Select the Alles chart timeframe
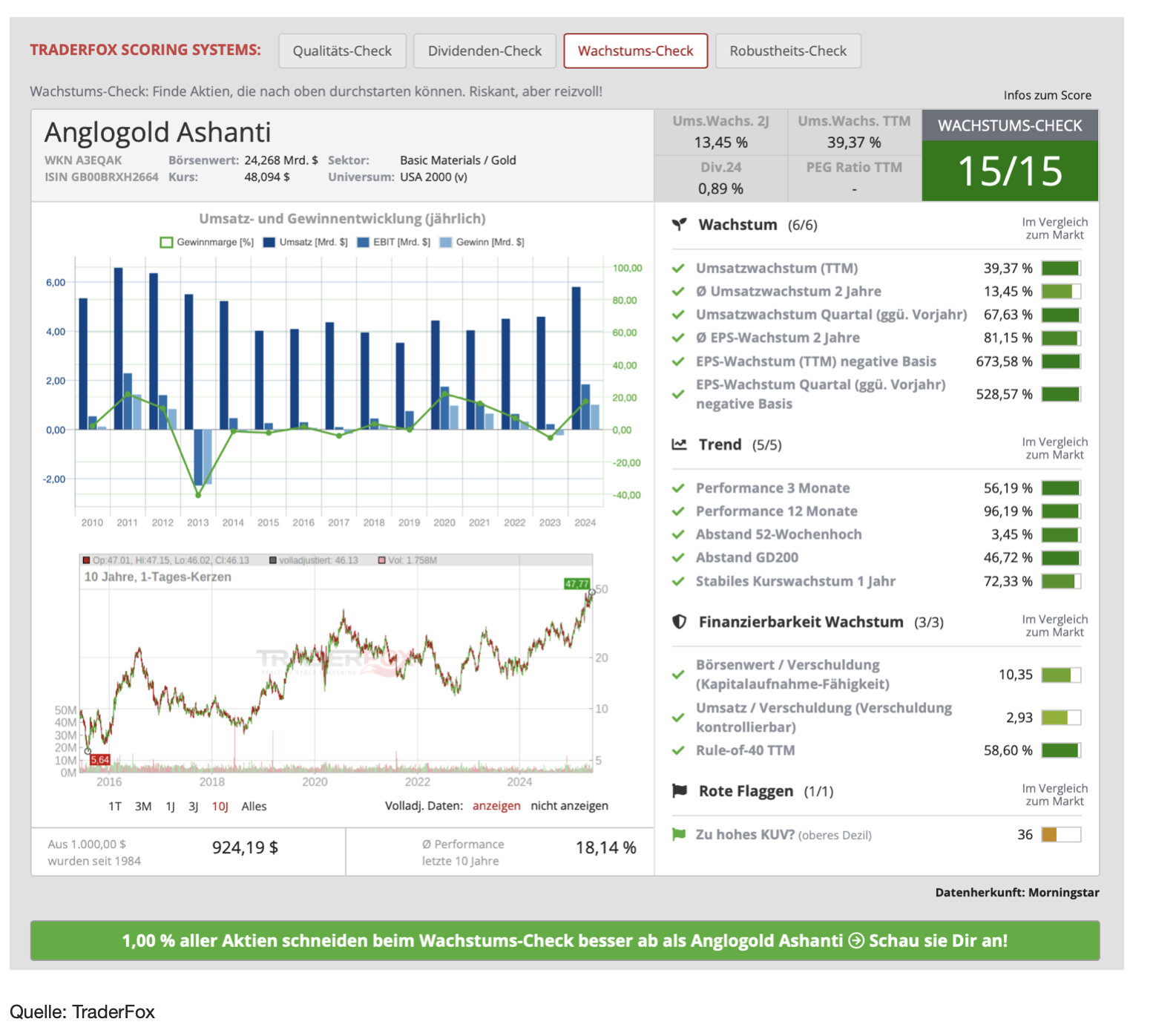The height and width of the screenshot is (1036, 1153). (254, 806)
